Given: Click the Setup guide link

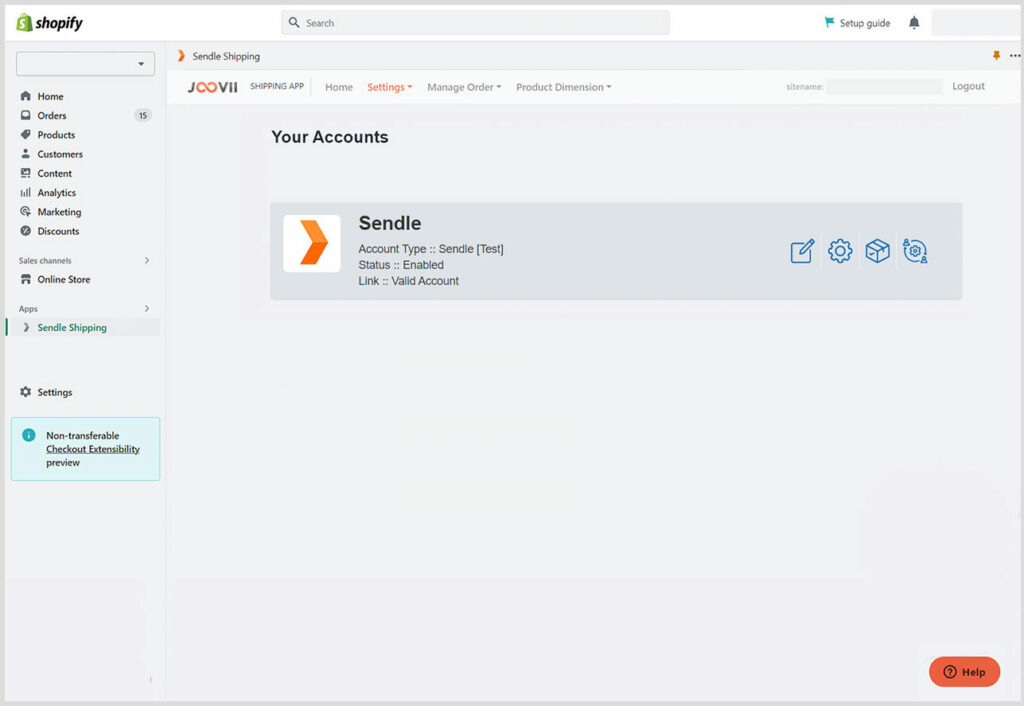Looking at the screenshot, I should [865, 23].
